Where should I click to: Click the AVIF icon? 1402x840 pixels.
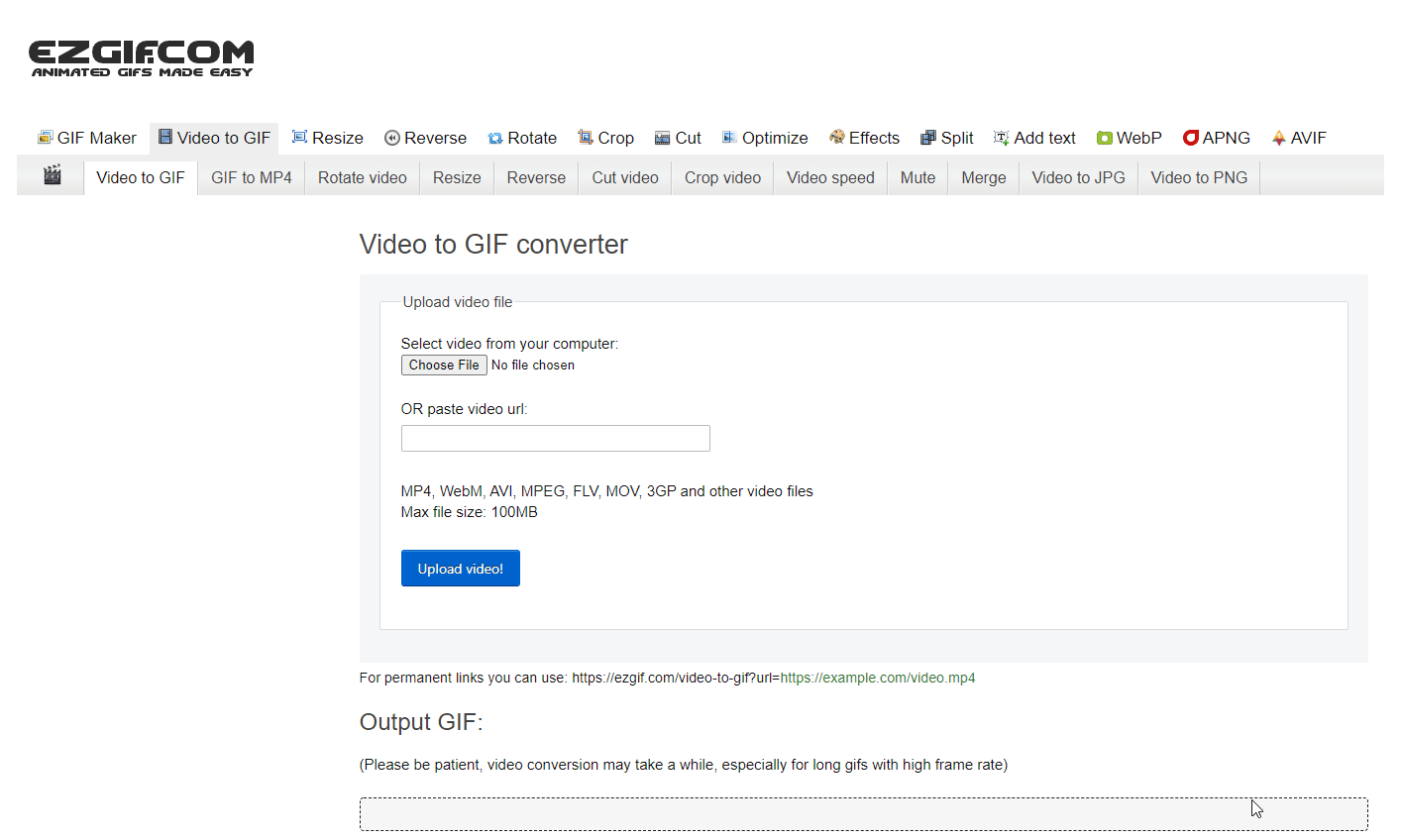point(1279,138)
